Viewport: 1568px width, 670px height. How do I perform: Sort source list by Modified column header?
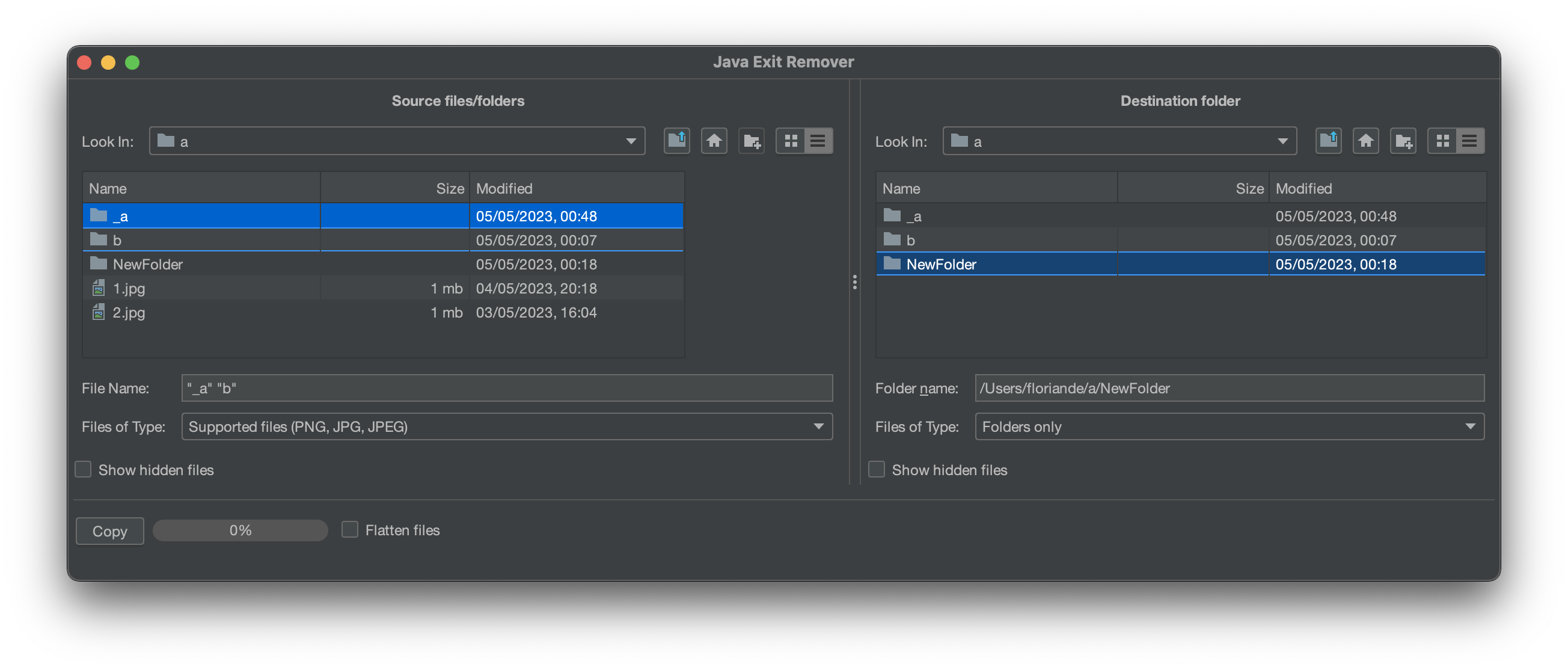575,188
